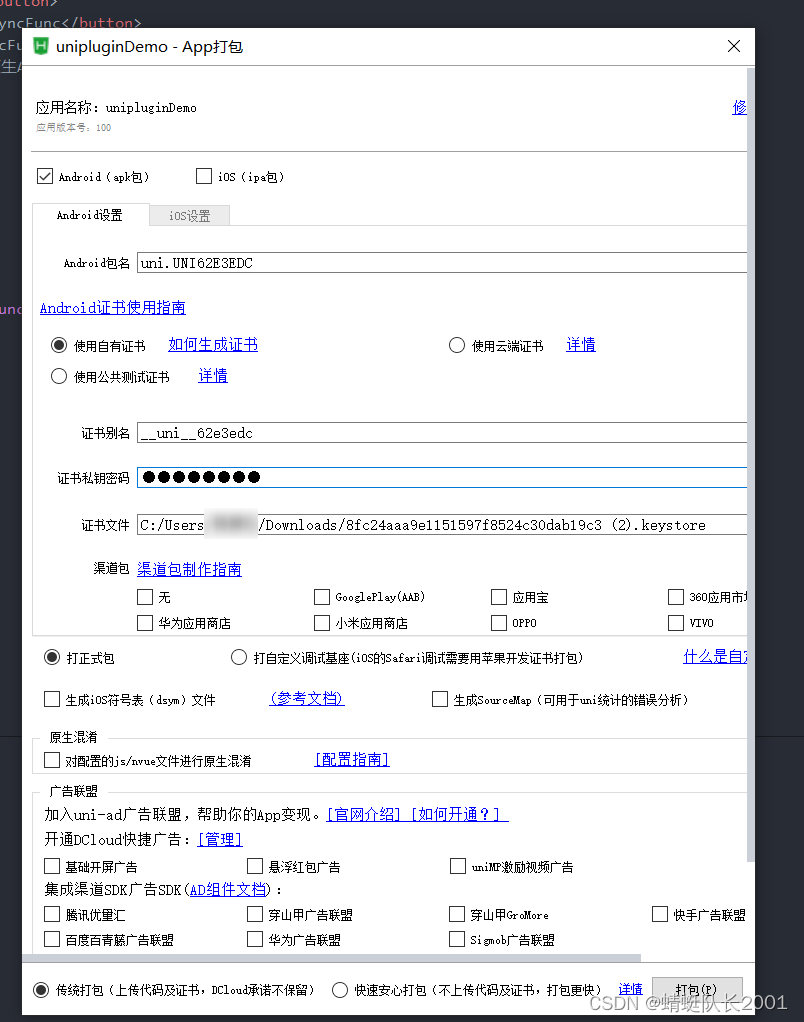Toggle the Android (apk包) checkbox
The image size is (804, 1022).
tap(45, 177)
